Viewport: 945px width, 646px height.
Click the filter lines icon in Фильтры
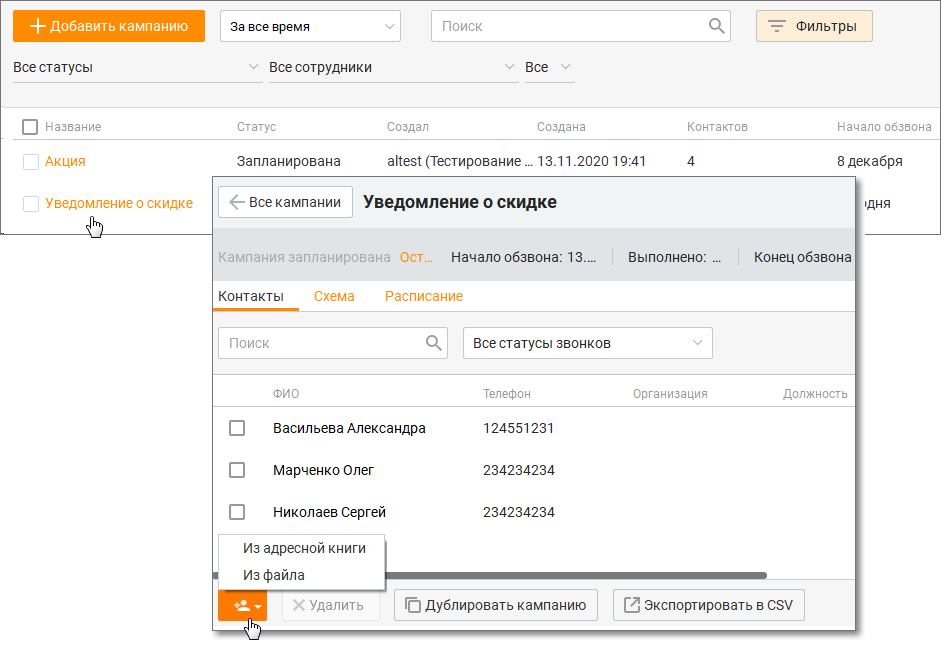click(776, 26)
